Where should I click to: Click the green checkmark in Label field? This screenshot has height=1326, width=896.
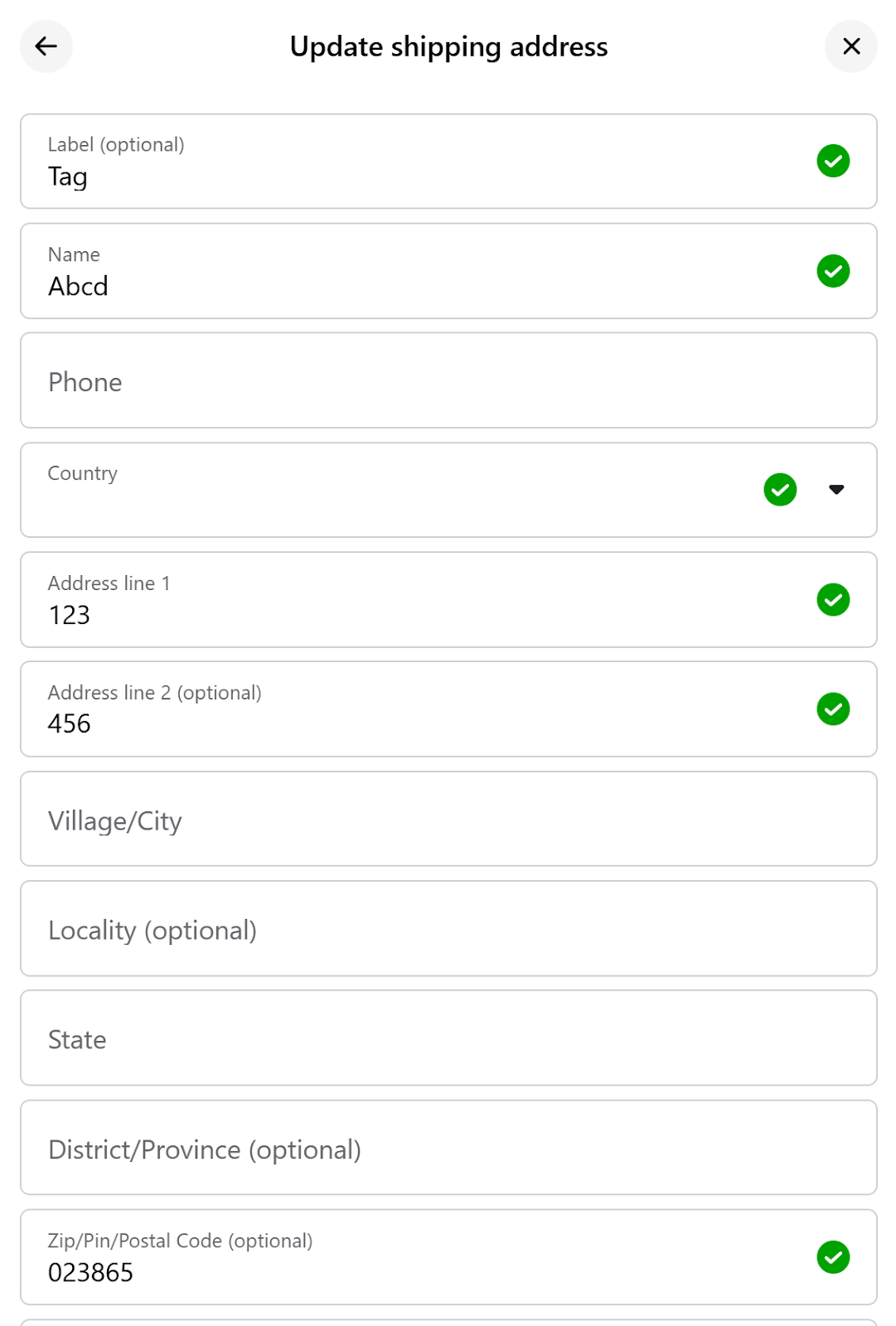click(833, 161)
